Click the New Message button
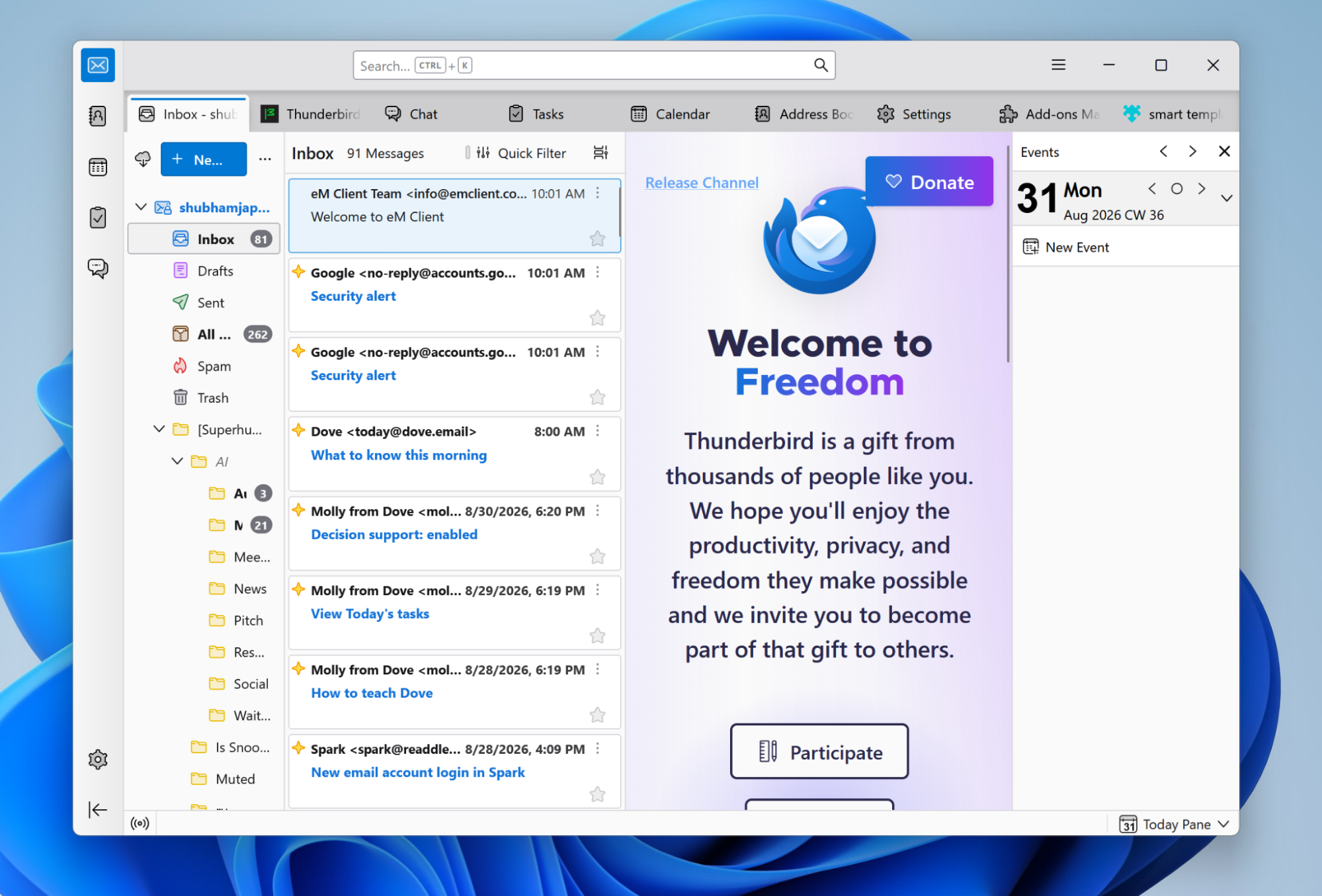 [x=204, y=159]
